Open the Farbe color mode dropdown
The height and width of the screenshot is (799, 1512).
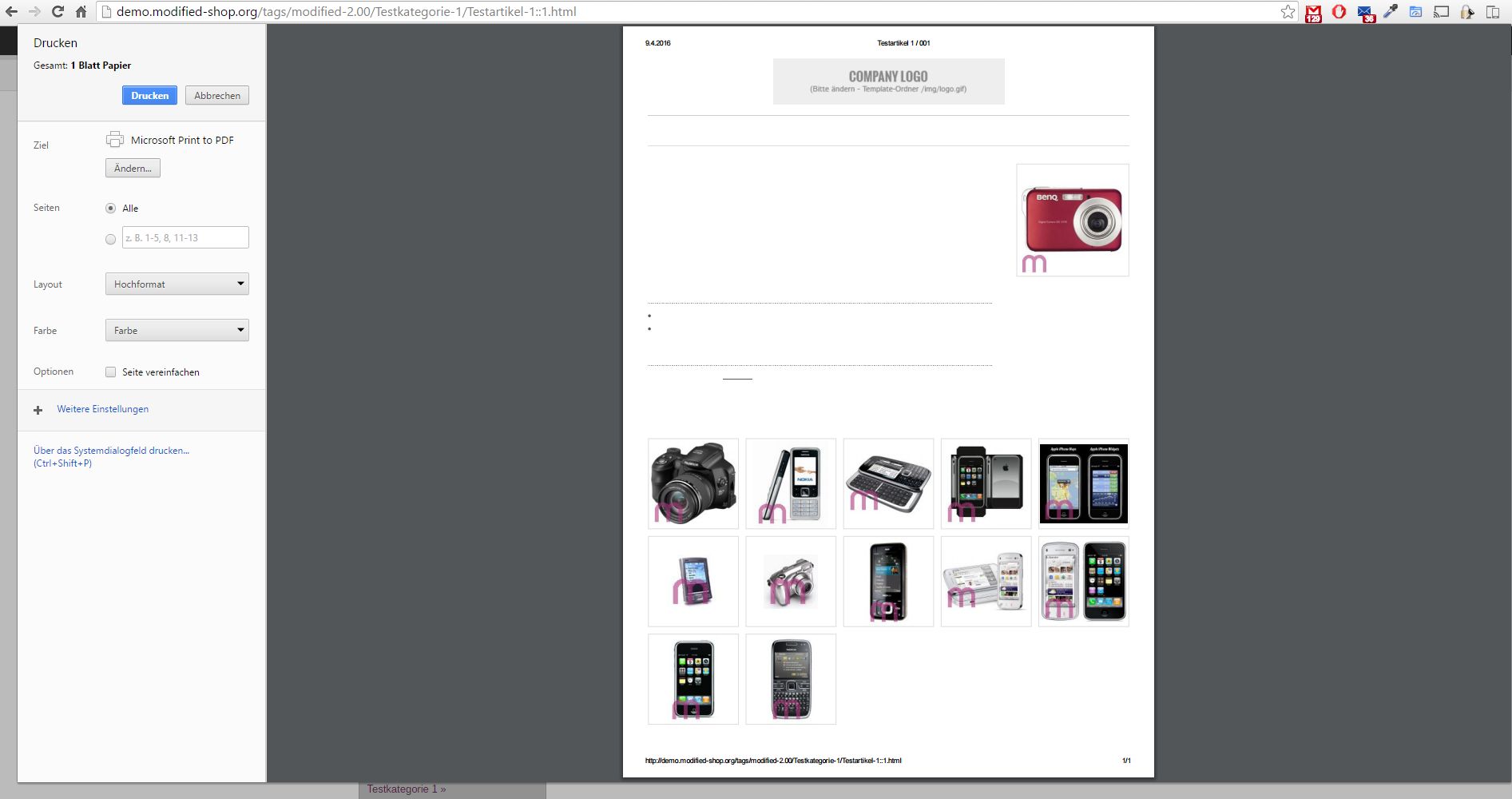click(177, 331)
